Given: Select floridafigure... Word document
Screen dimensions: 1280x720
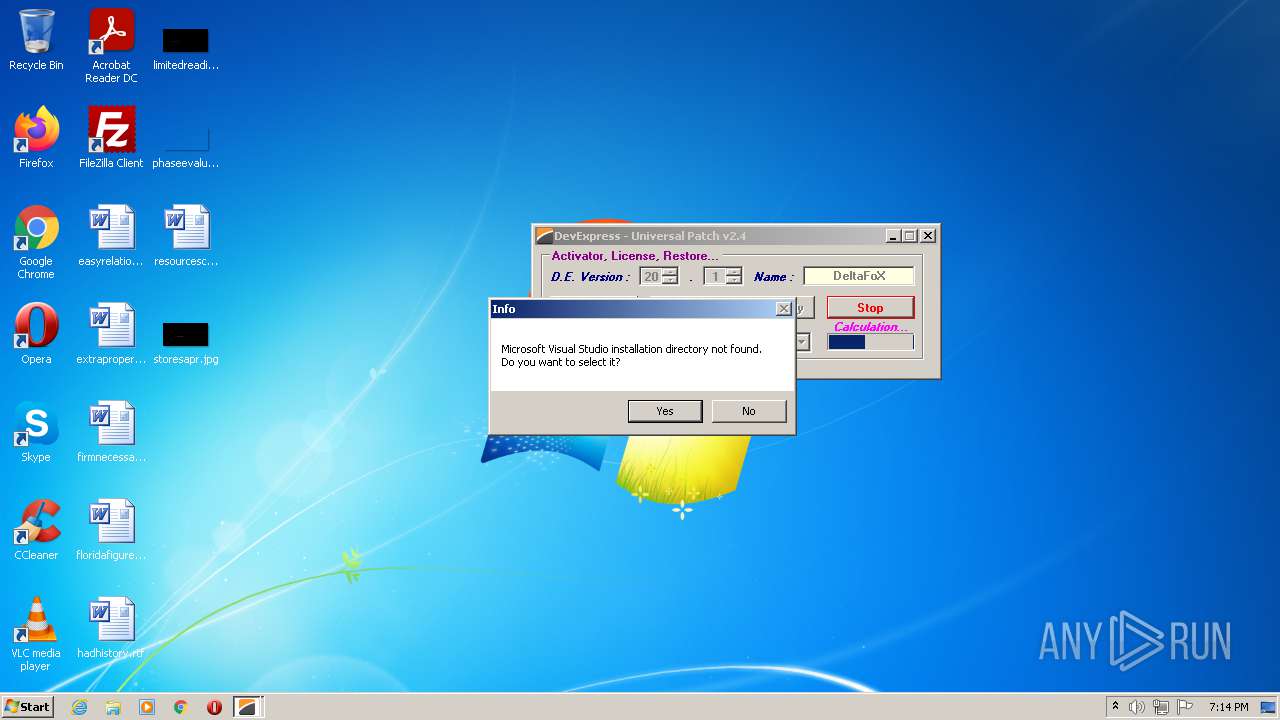Looking at the screenshot, I should coord(111,530).
